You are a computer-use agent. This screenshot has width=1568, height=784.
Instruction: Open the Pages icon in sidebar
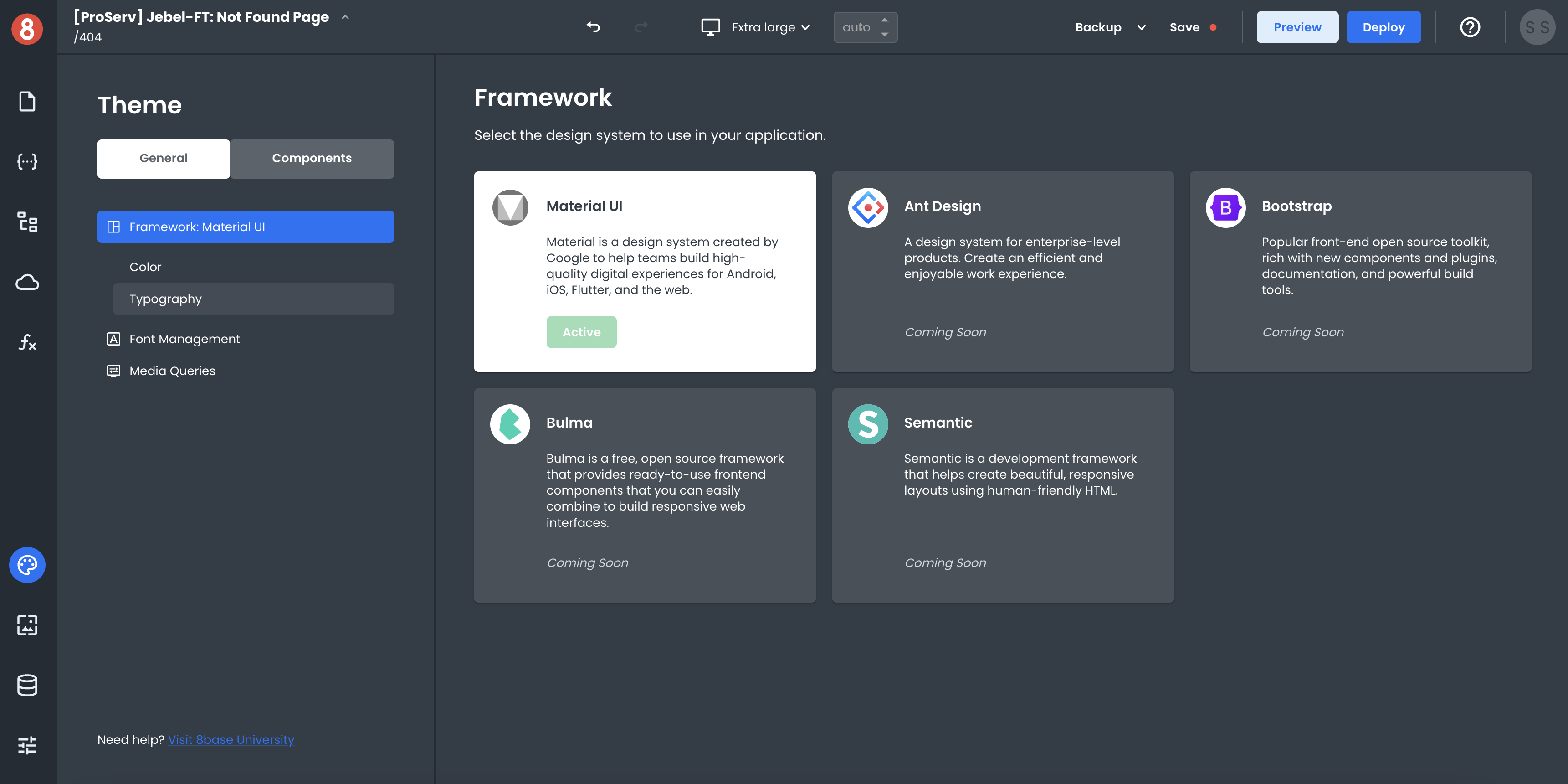(27, 102)
